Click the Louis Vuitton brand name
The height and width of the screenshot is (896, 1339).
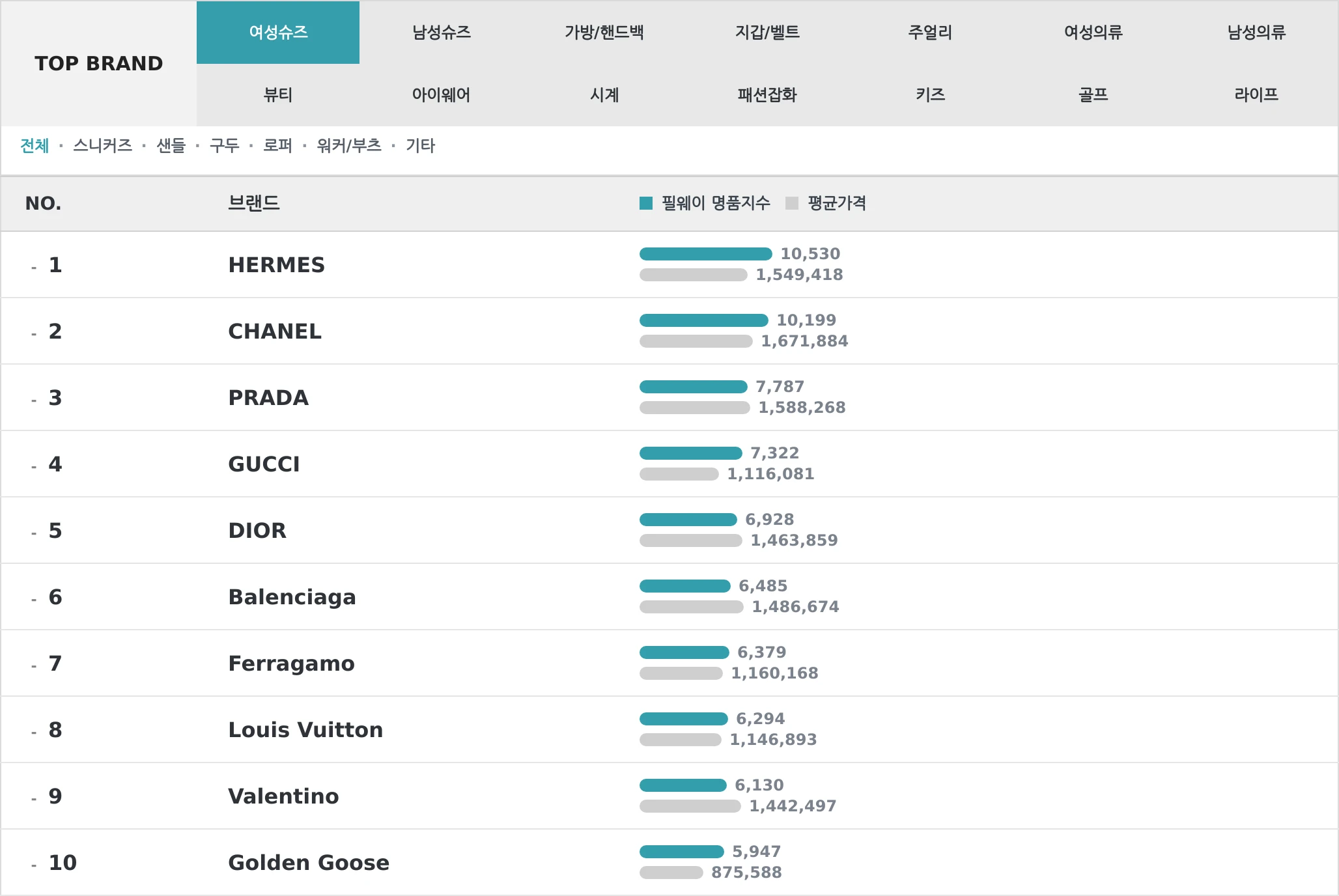[x=305, y=730]
